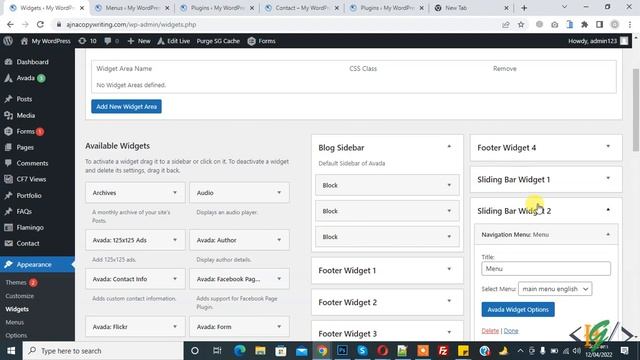
Task: Open Menus under Appearance
Action: (x=15, y=322)
